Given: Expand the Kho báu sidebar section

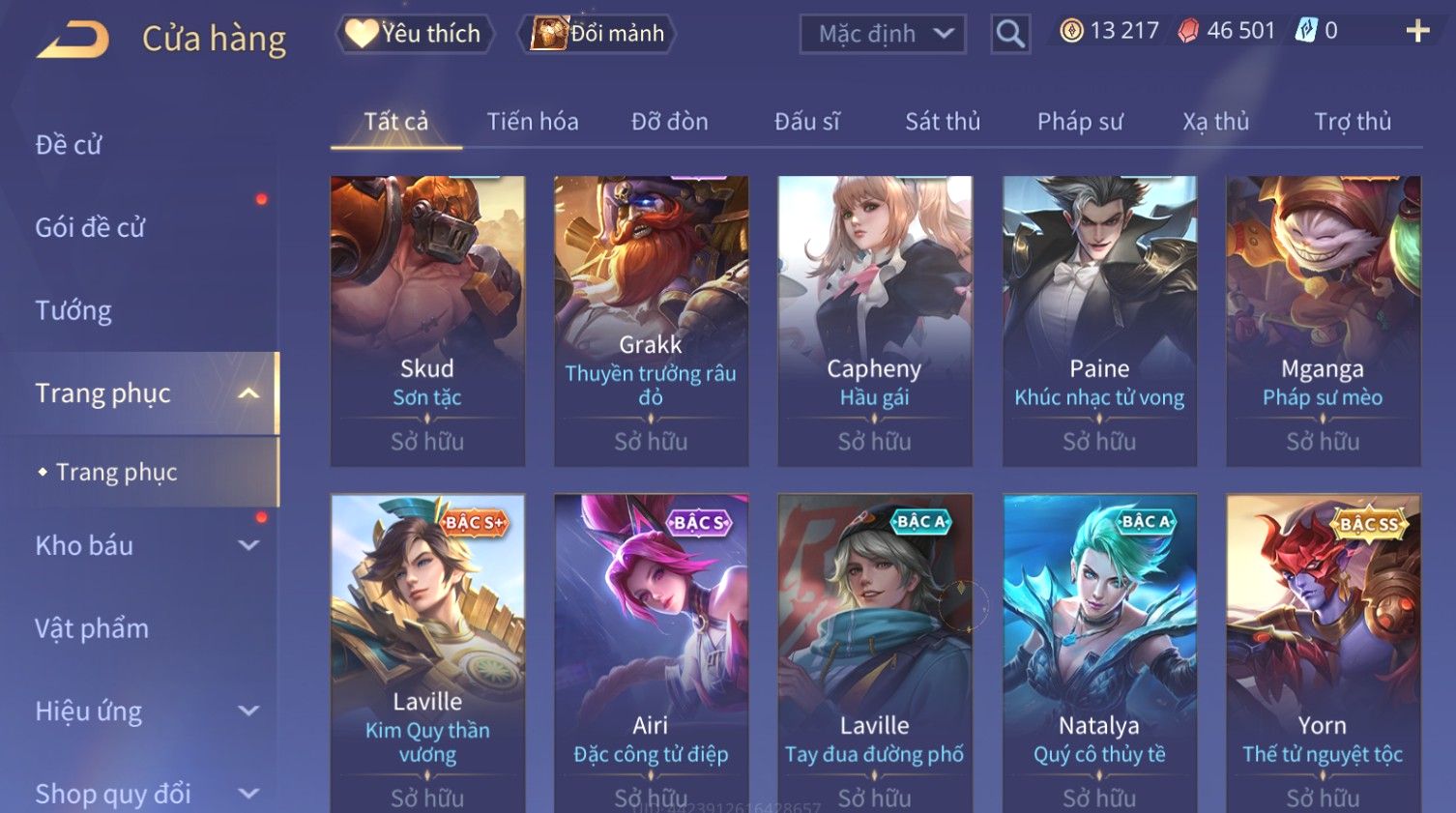Looking at the screenshot, I should [x=248, y=545].
